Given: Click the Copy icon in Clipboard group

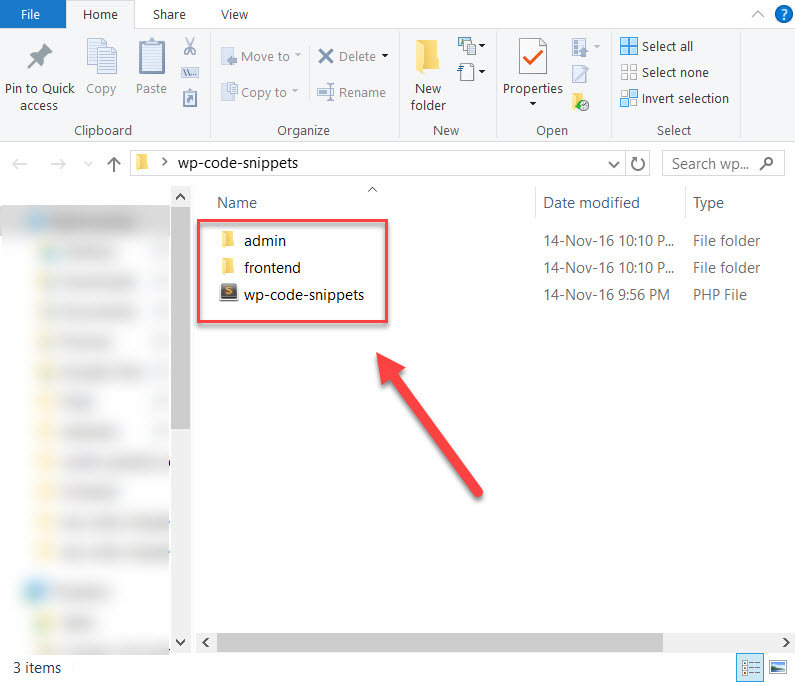Looking at the screenshot, I should 101,56.
